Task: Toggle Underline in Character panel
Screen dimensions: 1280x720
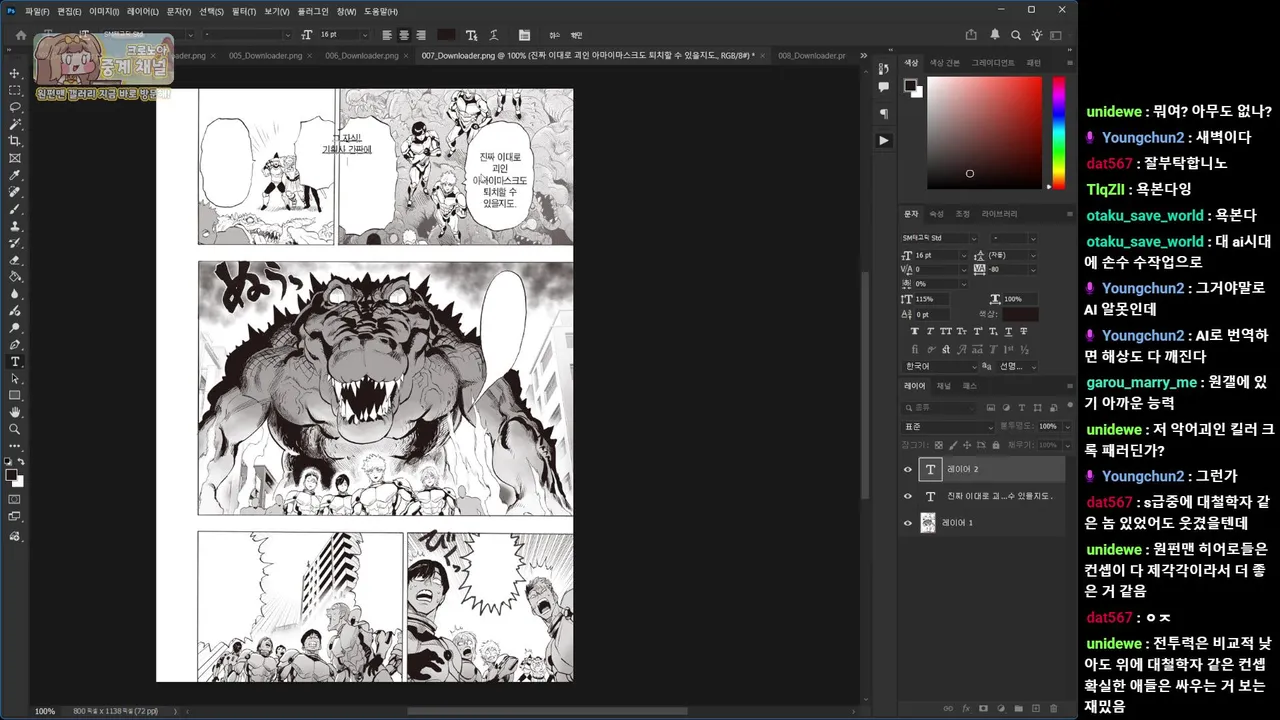Action: tap(1007, 331)
